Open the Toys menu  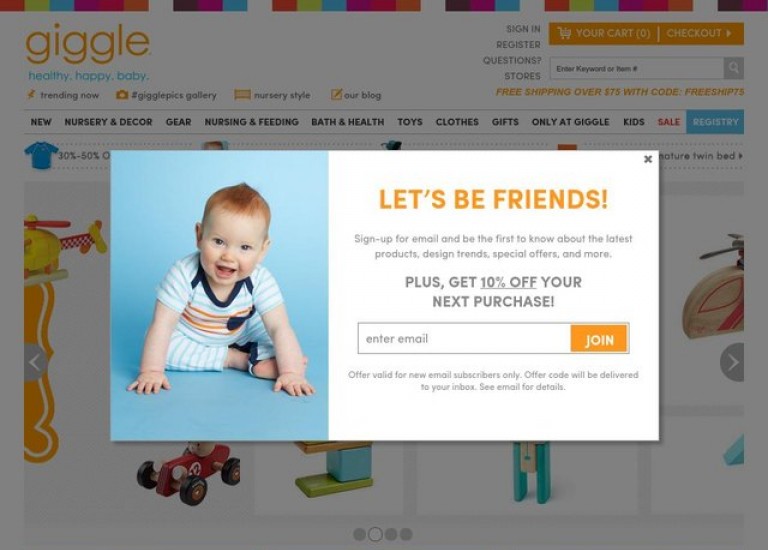[410, 122]
